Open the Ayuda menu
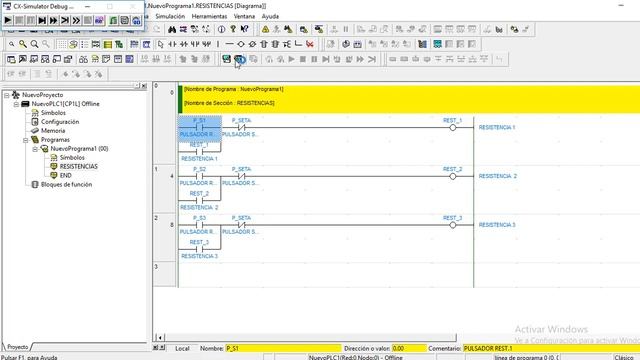The image size is (640, 360). click(x=270, y=16)
